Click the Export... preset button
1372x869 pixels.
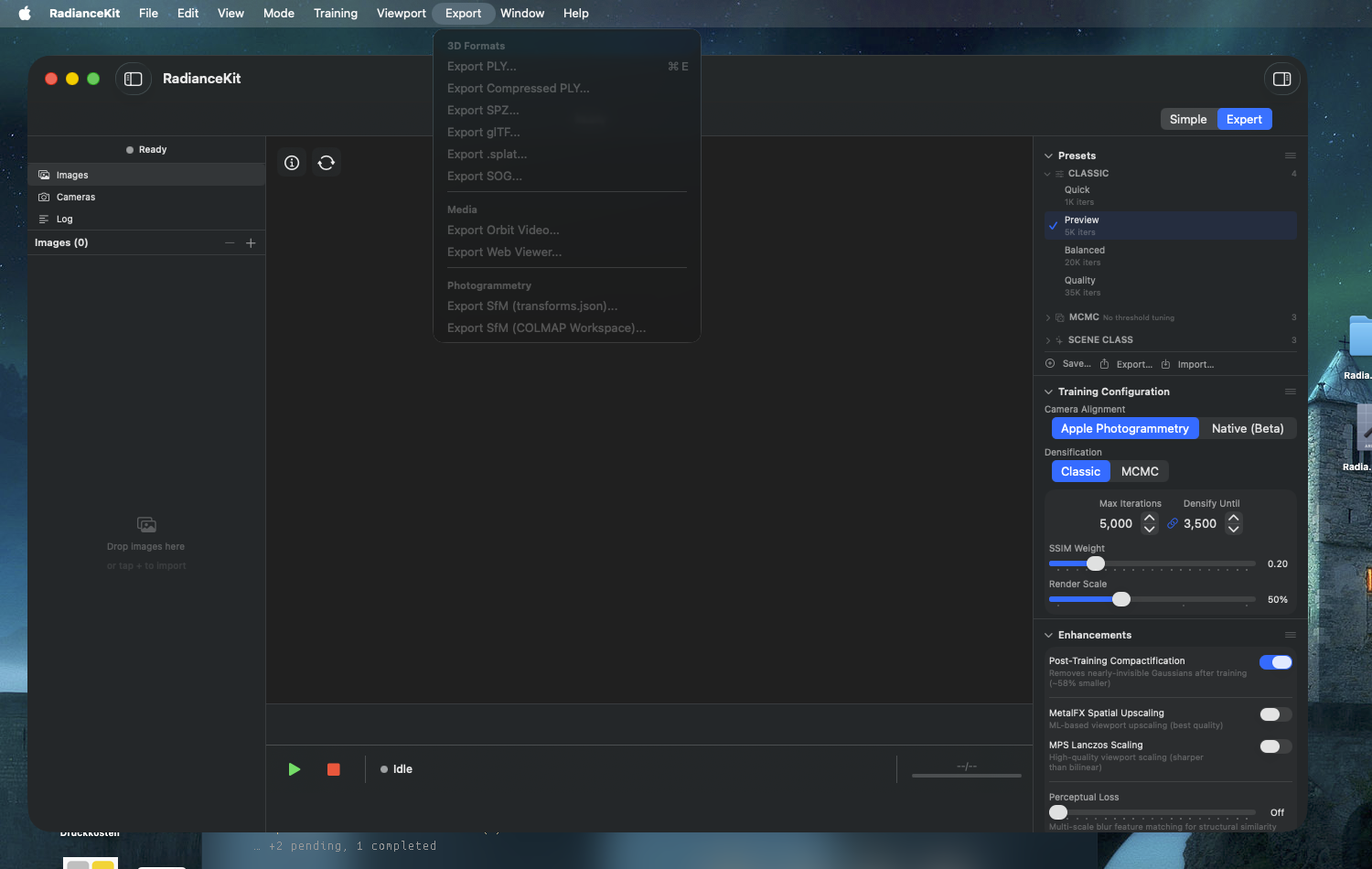coord(1126,364)
